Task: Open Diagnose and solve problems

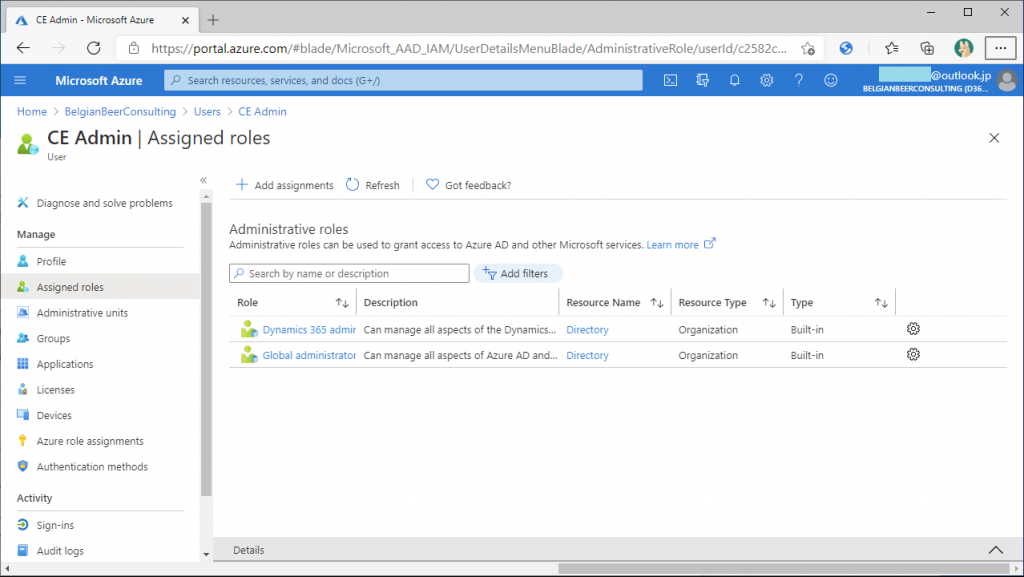Action: pos(104,203)
